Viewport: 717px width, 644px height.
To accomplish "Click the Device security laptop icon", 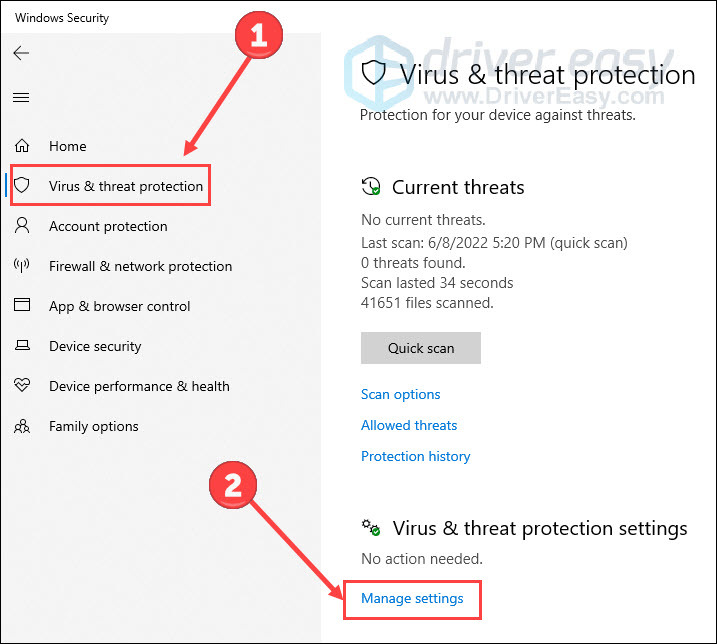I will (x=22, y=346).
